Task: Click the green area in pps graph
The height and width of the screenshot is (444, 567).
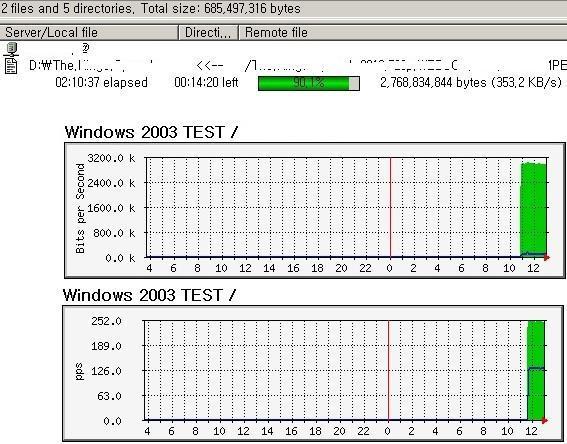Action: pos(536,371)
